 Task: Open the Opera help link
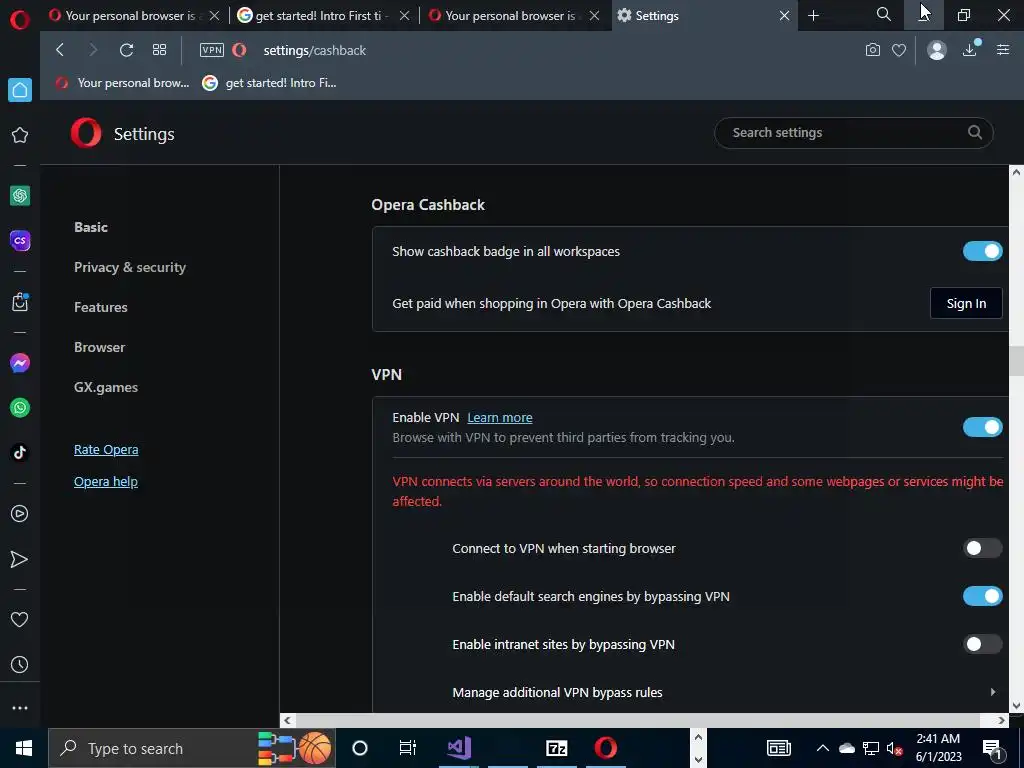point(106,481)
